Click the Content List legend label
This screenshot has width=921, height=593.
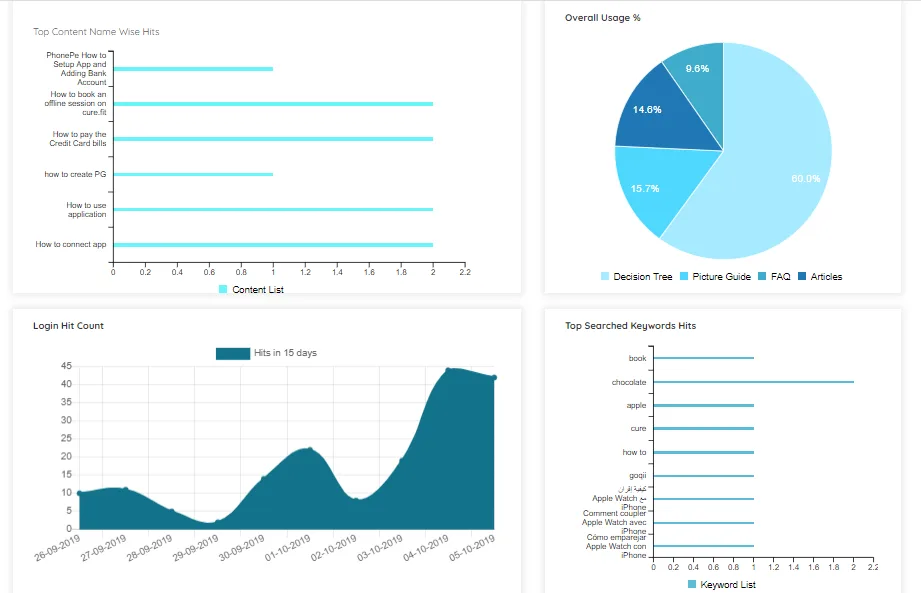click(x=258, y=290)
